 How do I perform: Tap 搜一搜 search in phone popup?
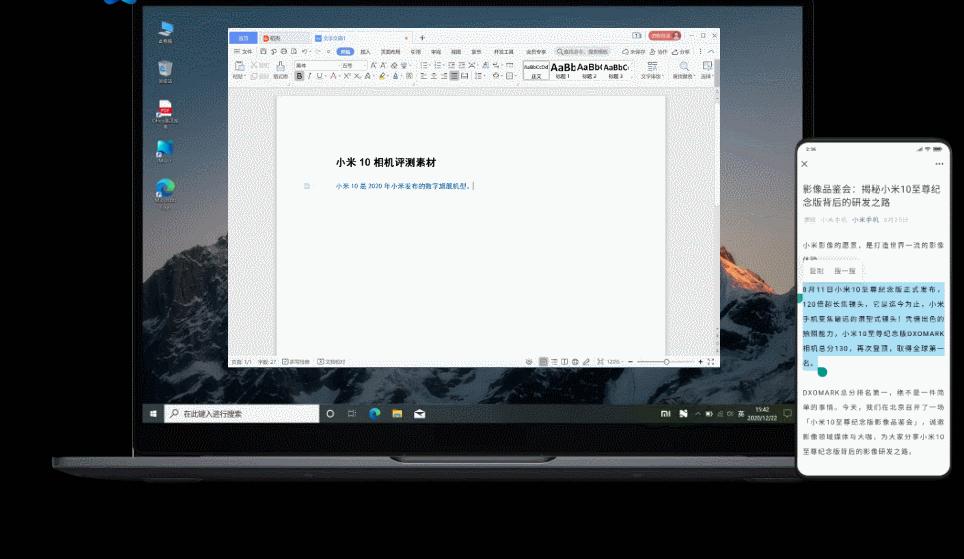845,271
